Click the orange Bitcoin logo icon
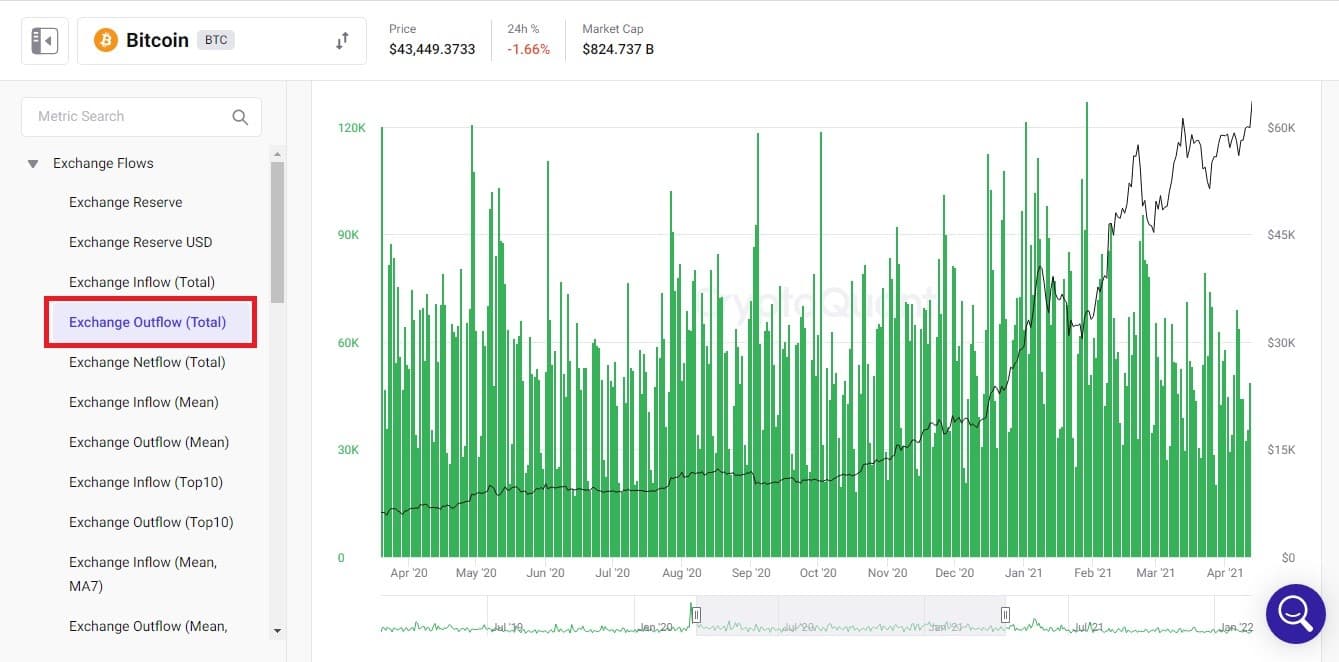The image size is (1339, 662). [105, 41]
